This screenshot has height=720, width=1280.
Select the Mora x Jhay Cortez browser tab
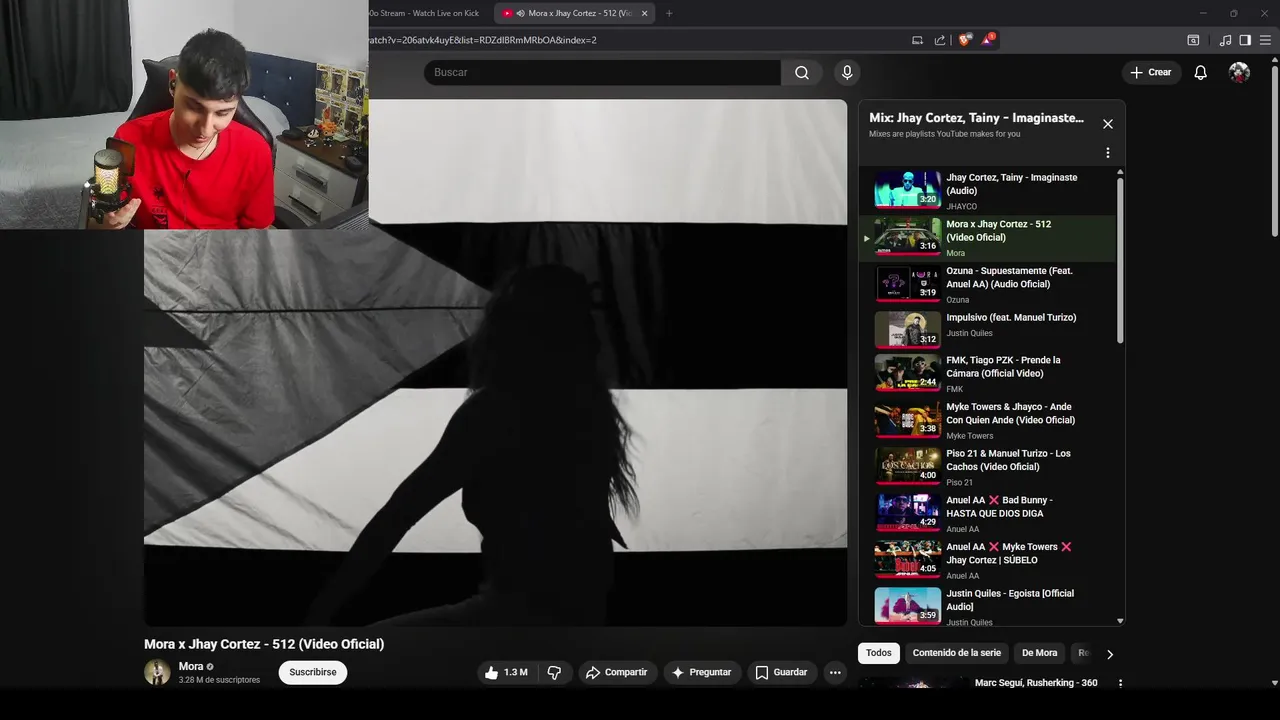pos(575,13)
